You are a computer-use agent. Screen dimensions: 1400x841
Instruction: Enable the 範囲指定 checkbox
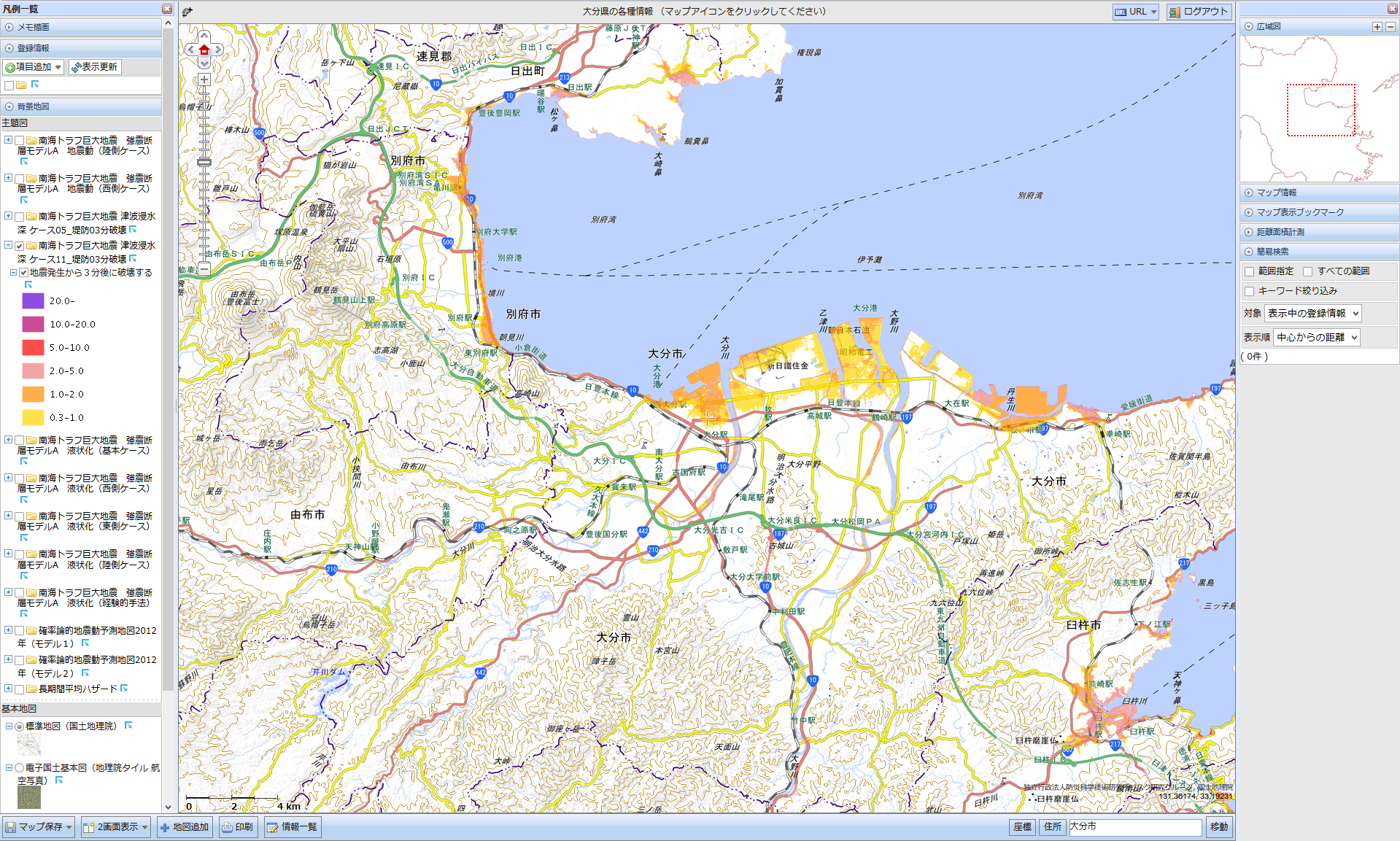click(1250, 271)
